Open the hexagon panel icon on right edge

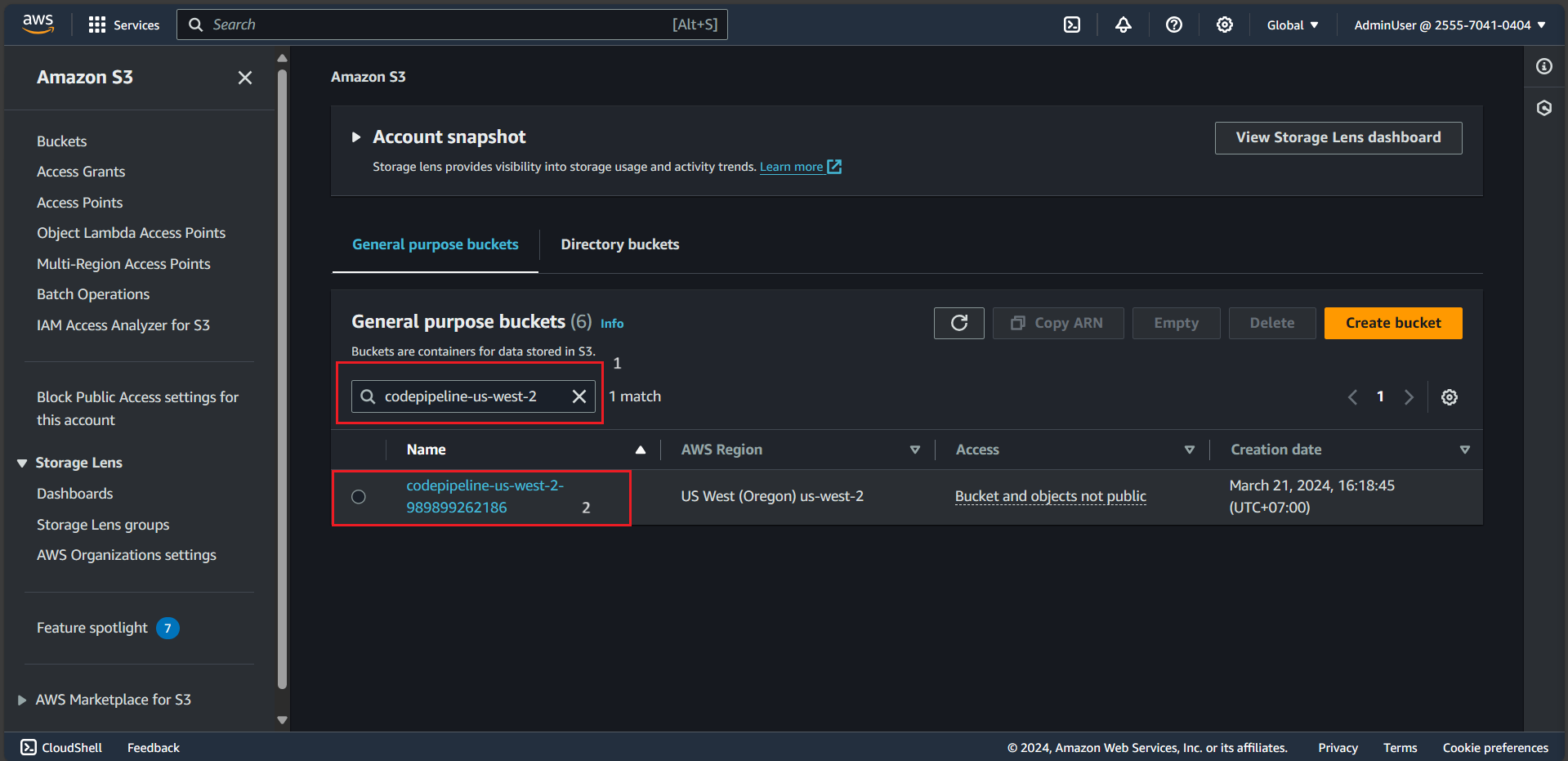1544,108
